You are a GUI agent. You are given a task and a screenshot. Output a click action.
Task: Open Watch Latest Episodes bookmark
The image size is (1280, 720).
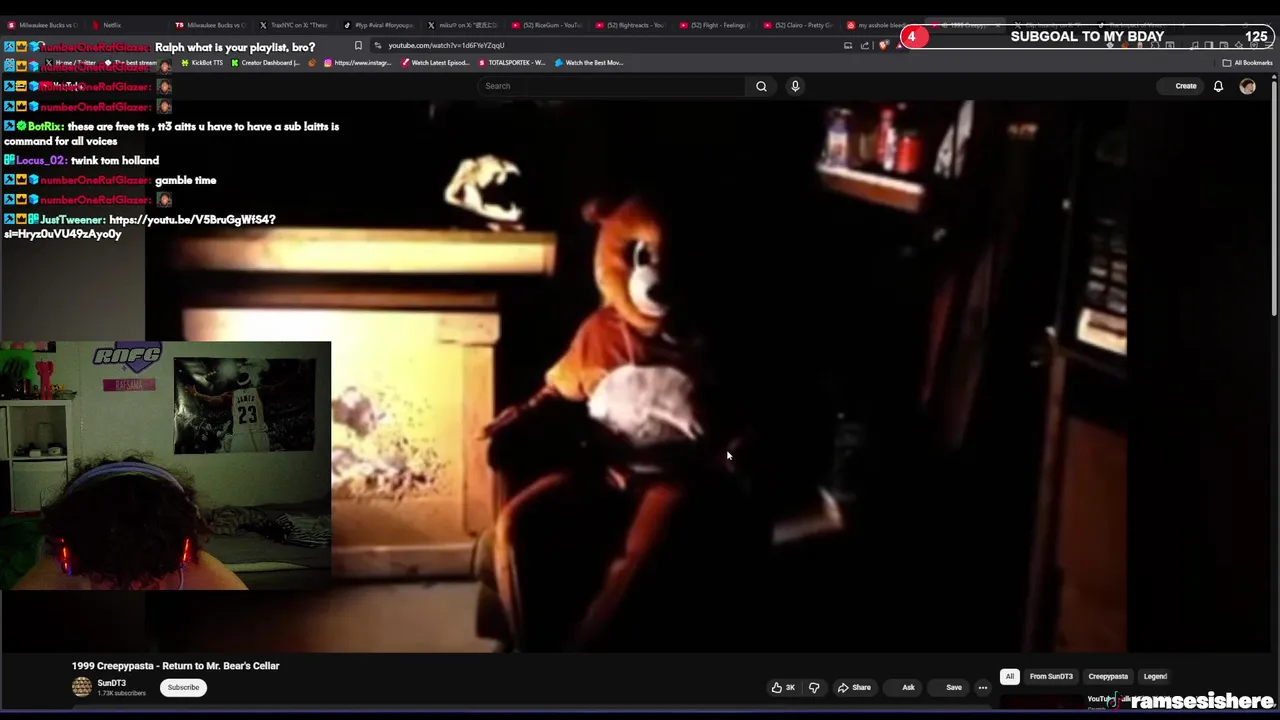point(435,63)
